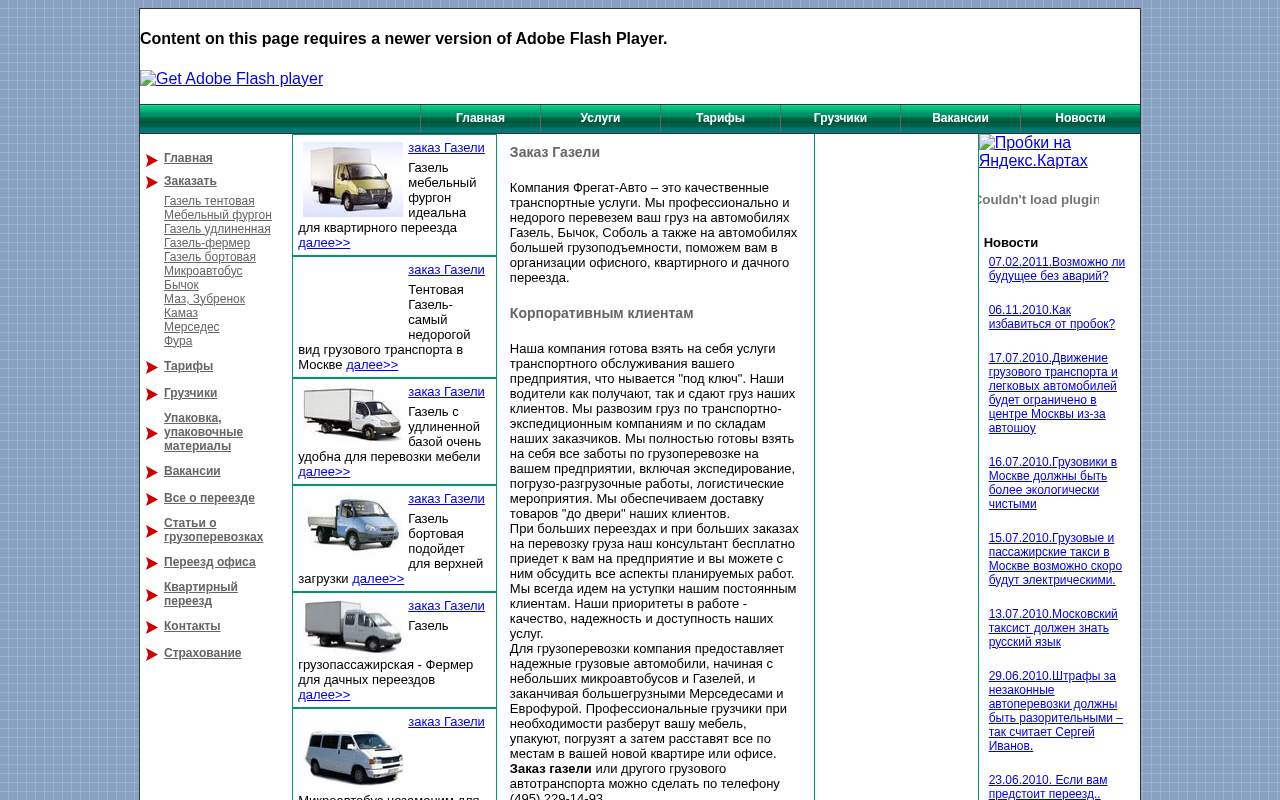Open the Газель тентовая sidebar link
1280x800 pixels.
(209, 201)
